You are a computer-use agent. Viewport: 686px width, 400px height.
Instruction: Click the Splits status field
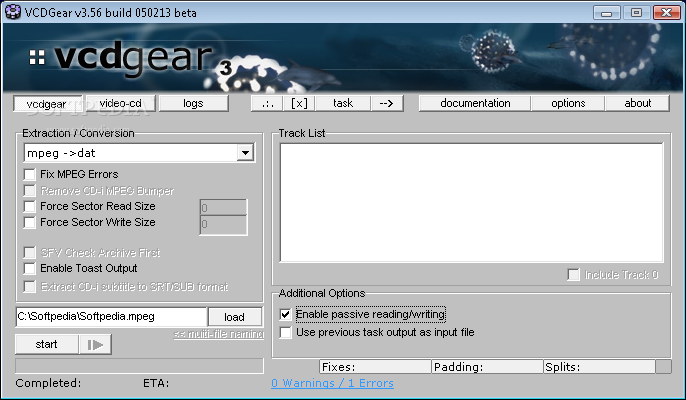click(599, 367)
